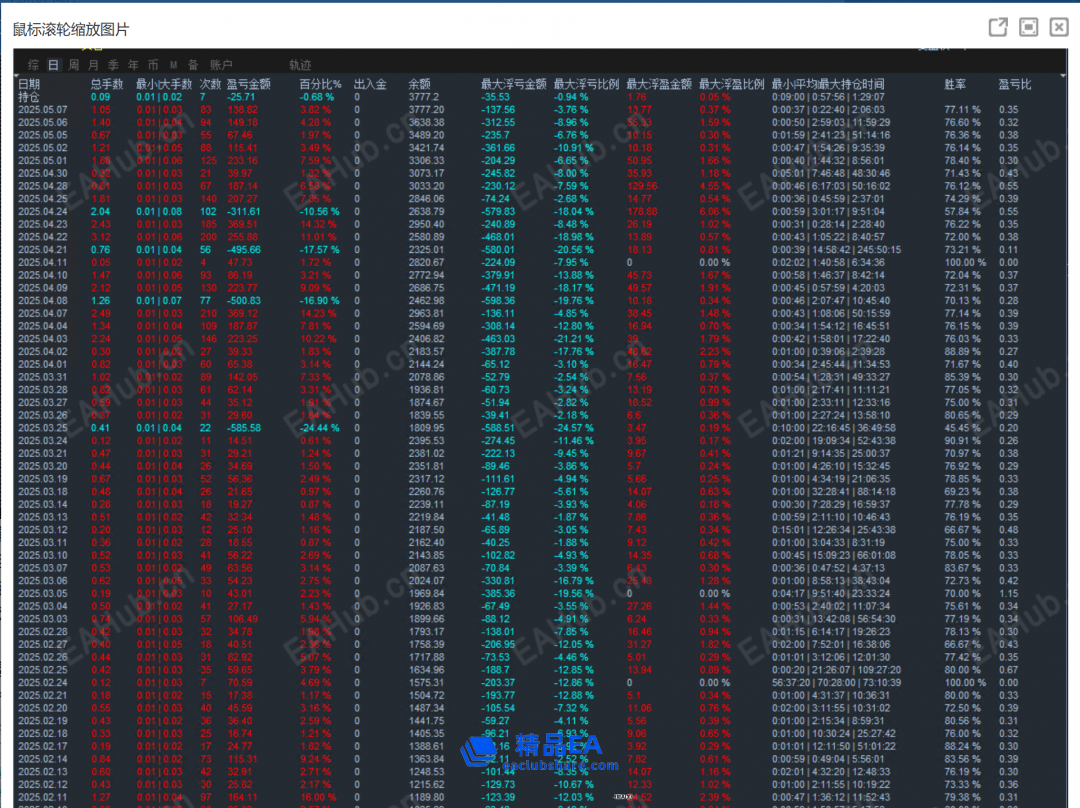Click the 胜率 column header
This screenshot has width=1080, height=808.
coord(955,85)
